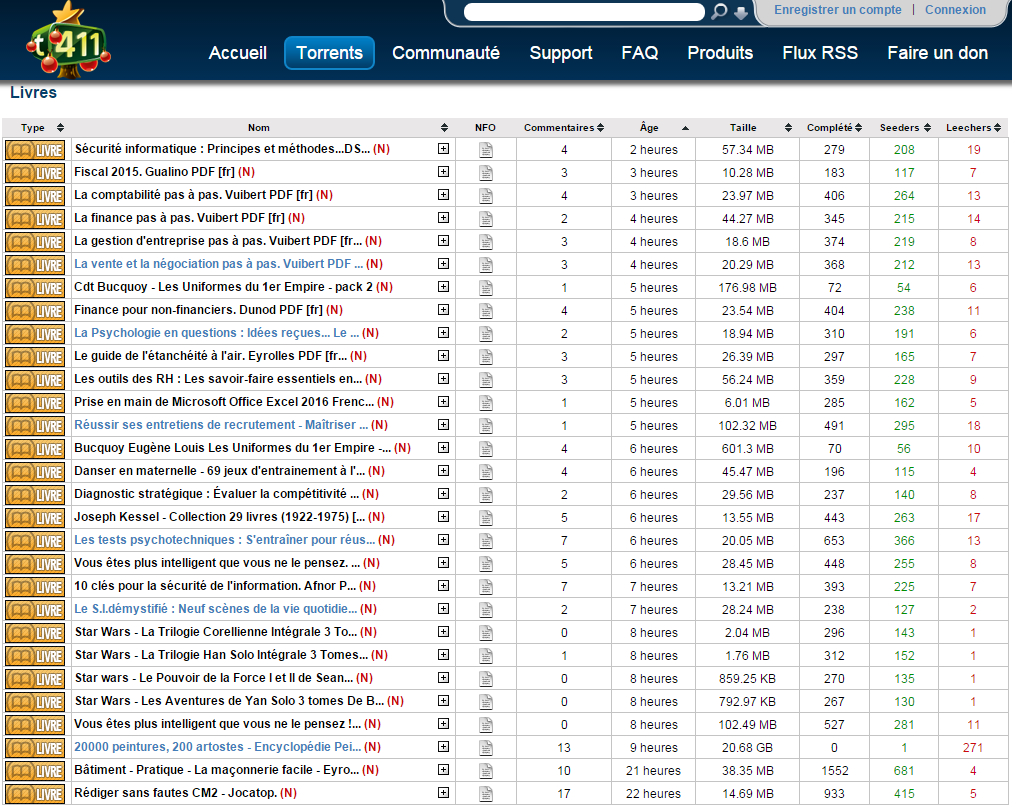Expand plus box for Star Wars Trilogie Corellienne
The height and width of the screenshot is (805, 1012).
click(x=443, y=632)
